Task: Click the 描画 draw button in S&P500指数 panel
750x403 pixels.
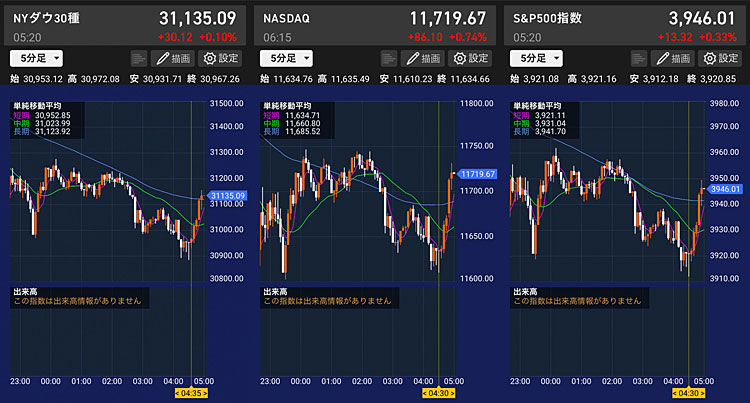Action: pos(673,58)
